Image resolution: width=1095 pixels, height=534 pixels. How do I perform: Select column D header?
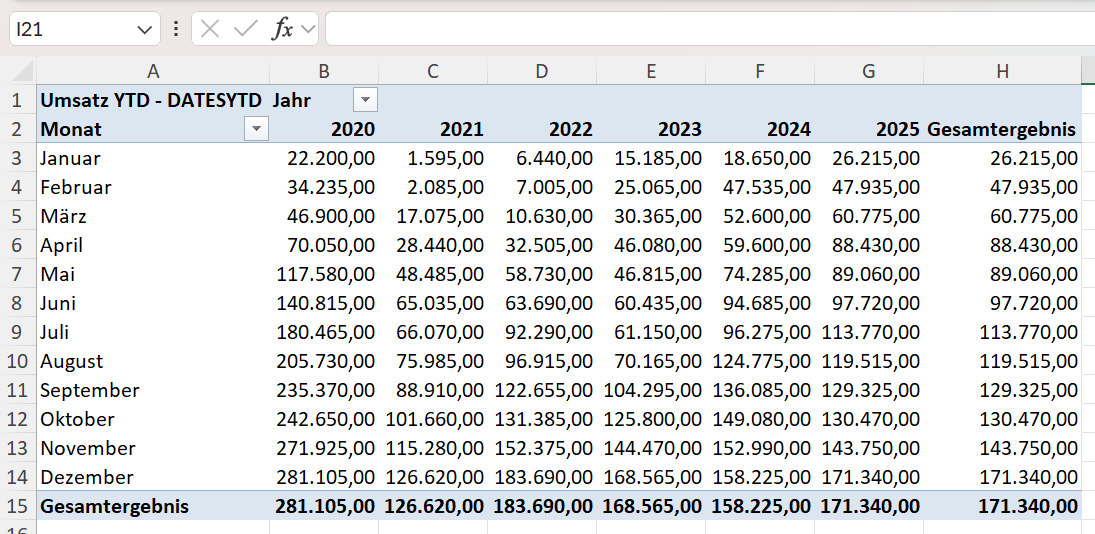click(x=541, y=71)
